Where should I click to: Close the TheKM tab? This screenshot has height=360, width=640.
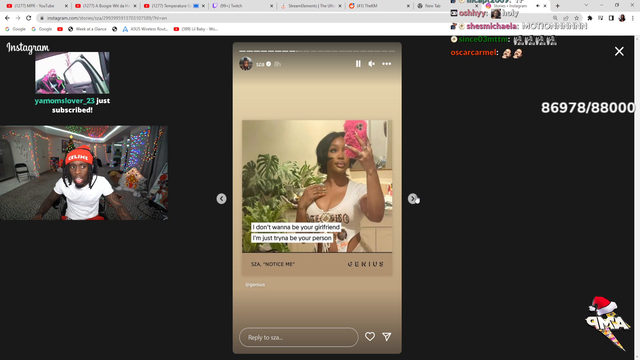click(408, 6)
